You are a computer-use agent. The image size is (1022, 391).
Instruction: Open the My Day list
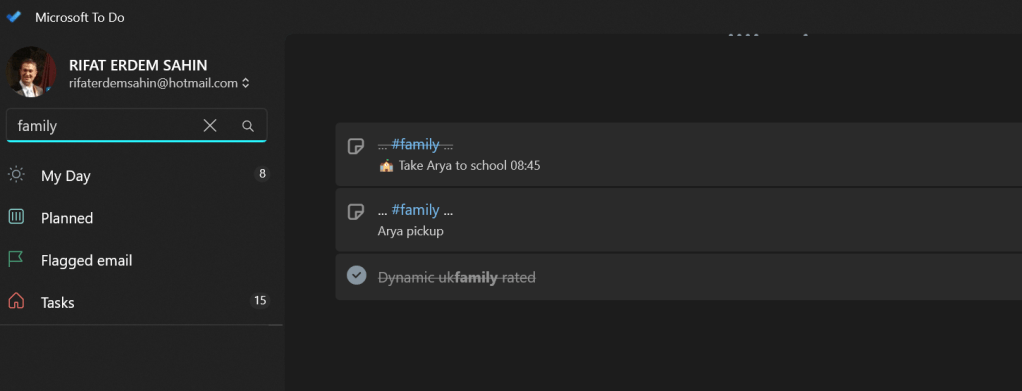point(141,175)
